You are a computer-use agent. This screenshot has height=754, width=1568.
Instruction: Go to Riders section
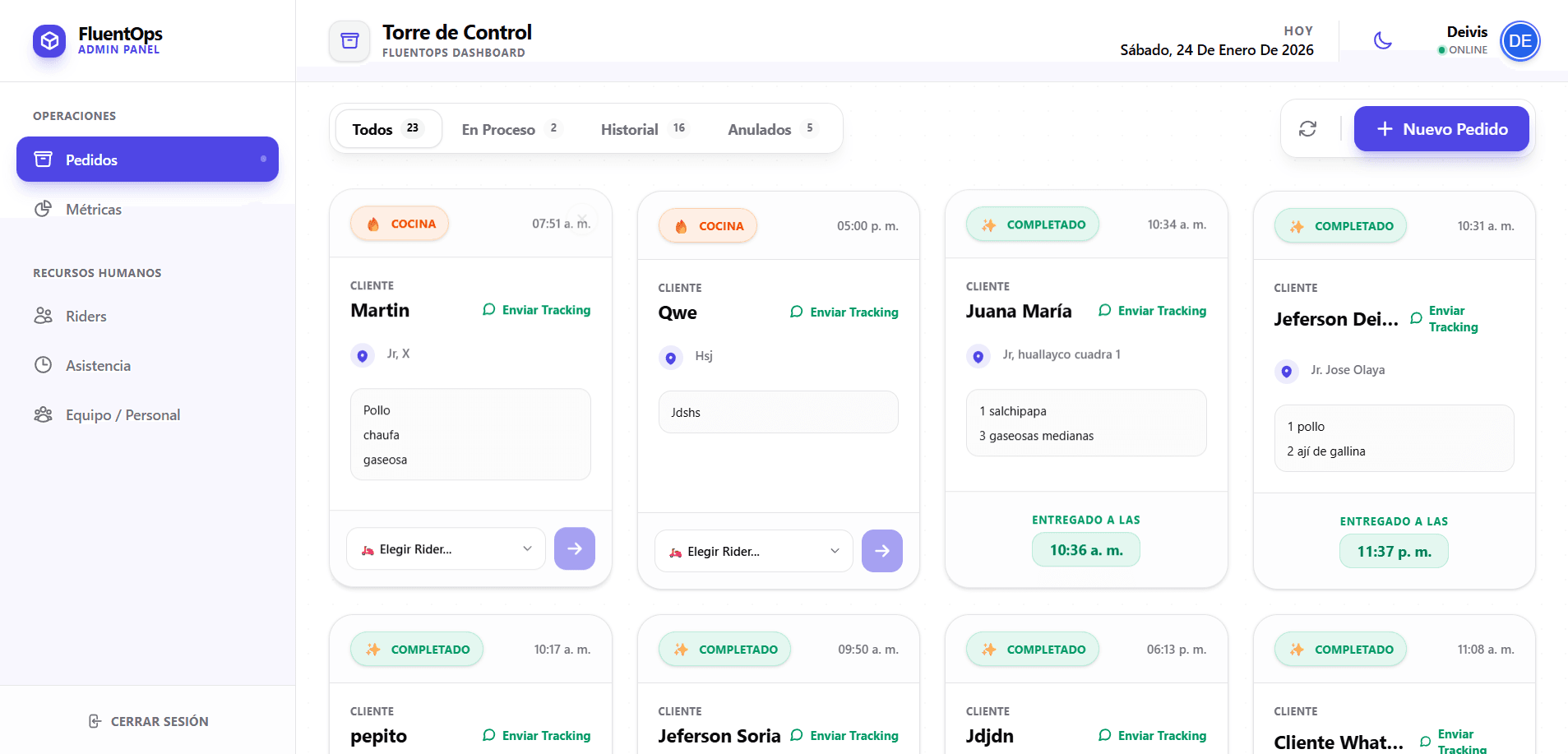pos(86,317)
